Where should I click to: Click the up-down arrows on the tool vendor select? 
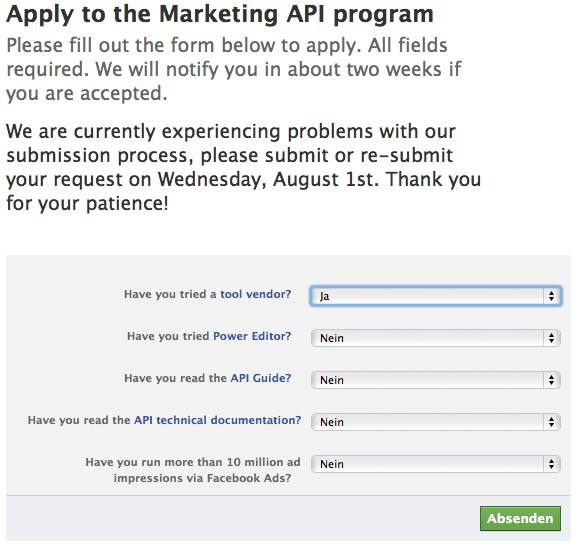551,296
